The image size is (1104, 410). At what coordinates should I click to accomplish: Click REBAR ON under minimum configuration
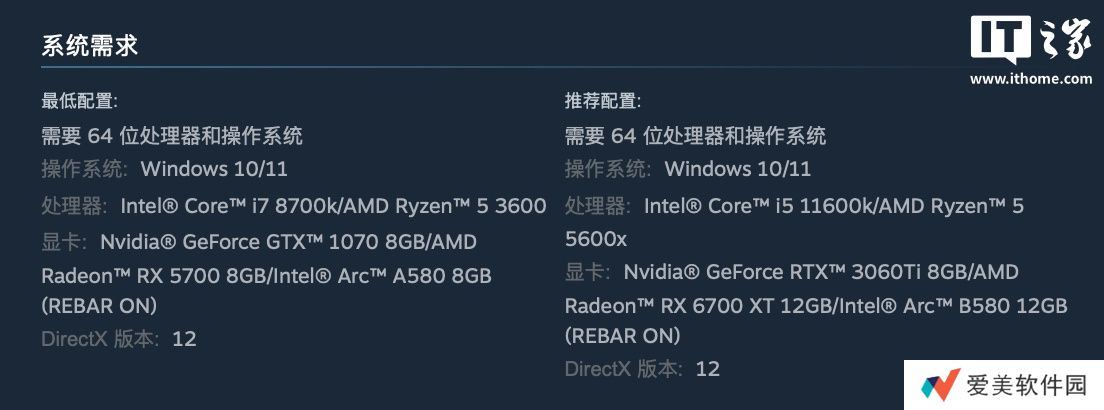(99, 305)
